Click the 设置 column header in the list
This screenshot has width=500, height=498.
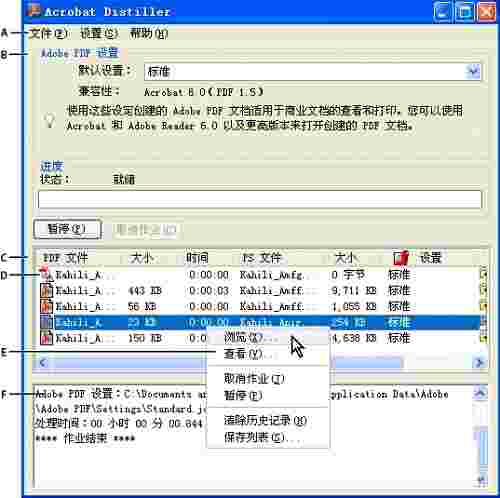click(x=430, y=258)
